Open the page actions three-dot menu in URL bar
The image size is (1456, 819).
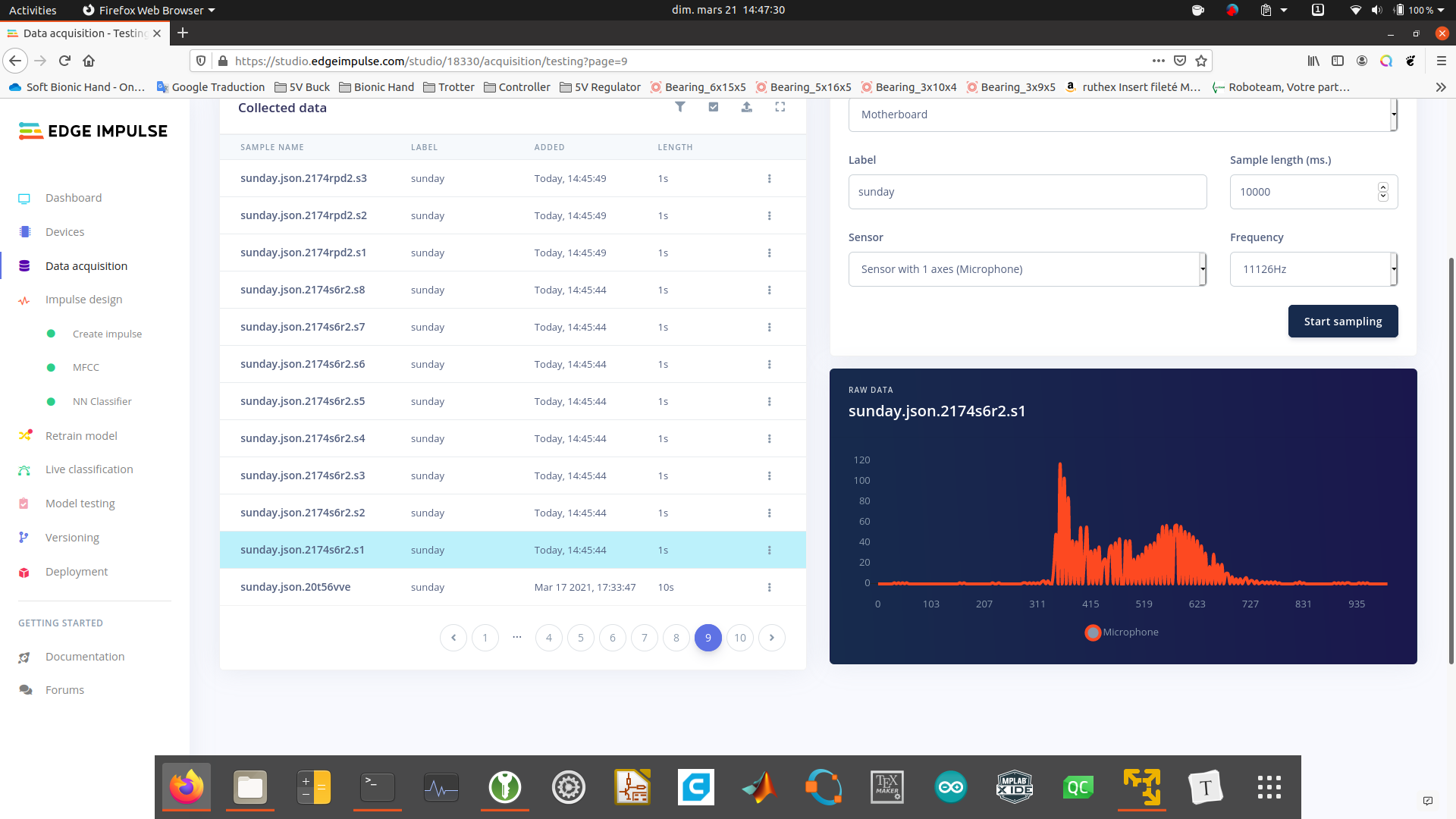pyautogui.click(x=1158, y=61)
